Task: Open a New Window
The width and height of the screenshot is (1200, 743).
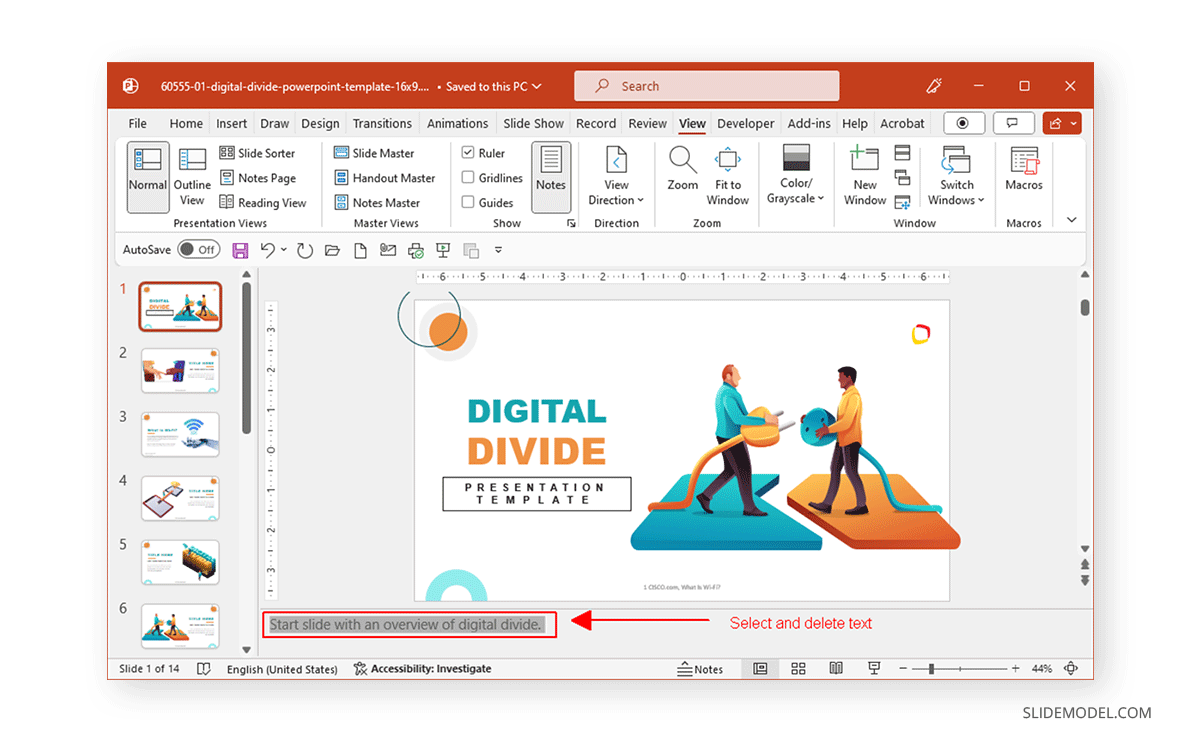Action: point(863,175)
